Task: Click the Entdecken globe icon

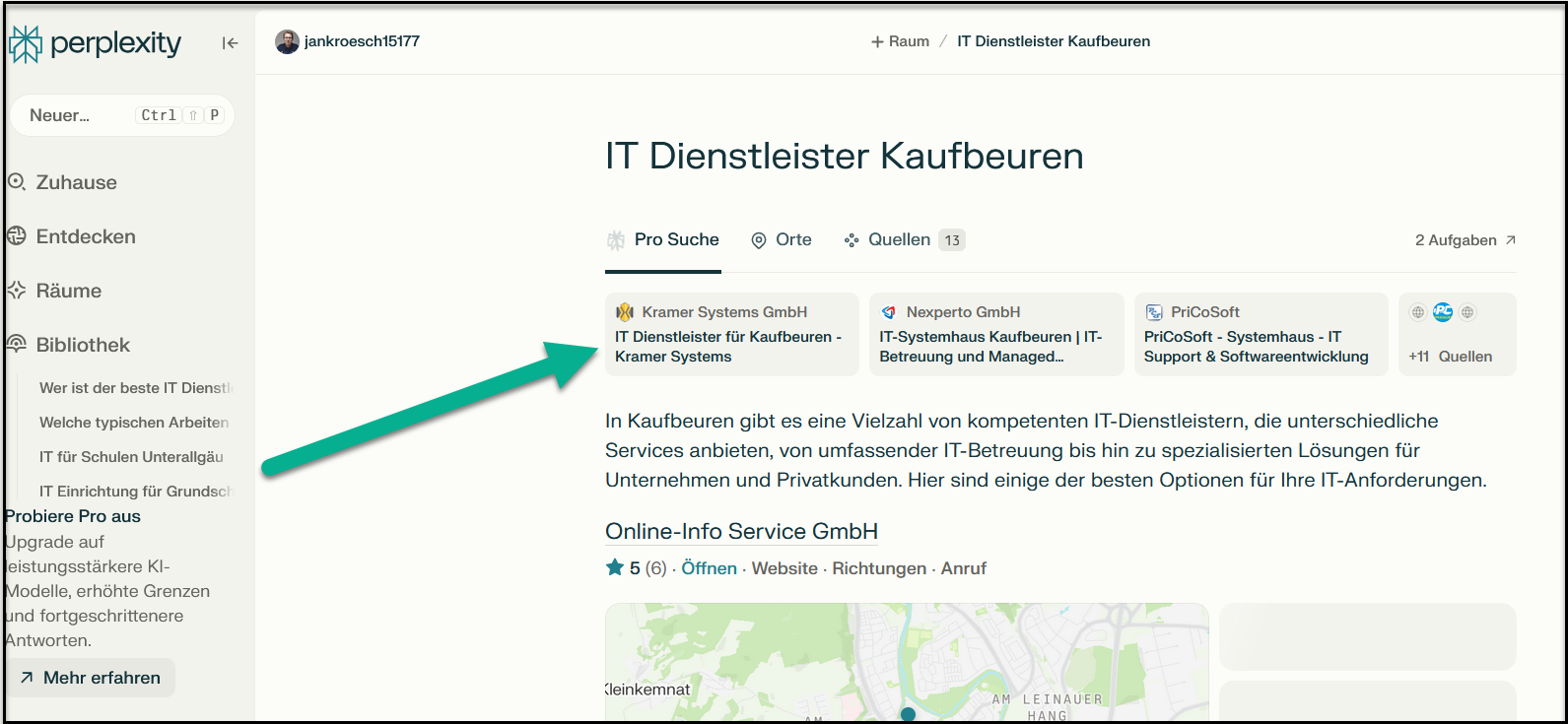Action: (17, 236)
